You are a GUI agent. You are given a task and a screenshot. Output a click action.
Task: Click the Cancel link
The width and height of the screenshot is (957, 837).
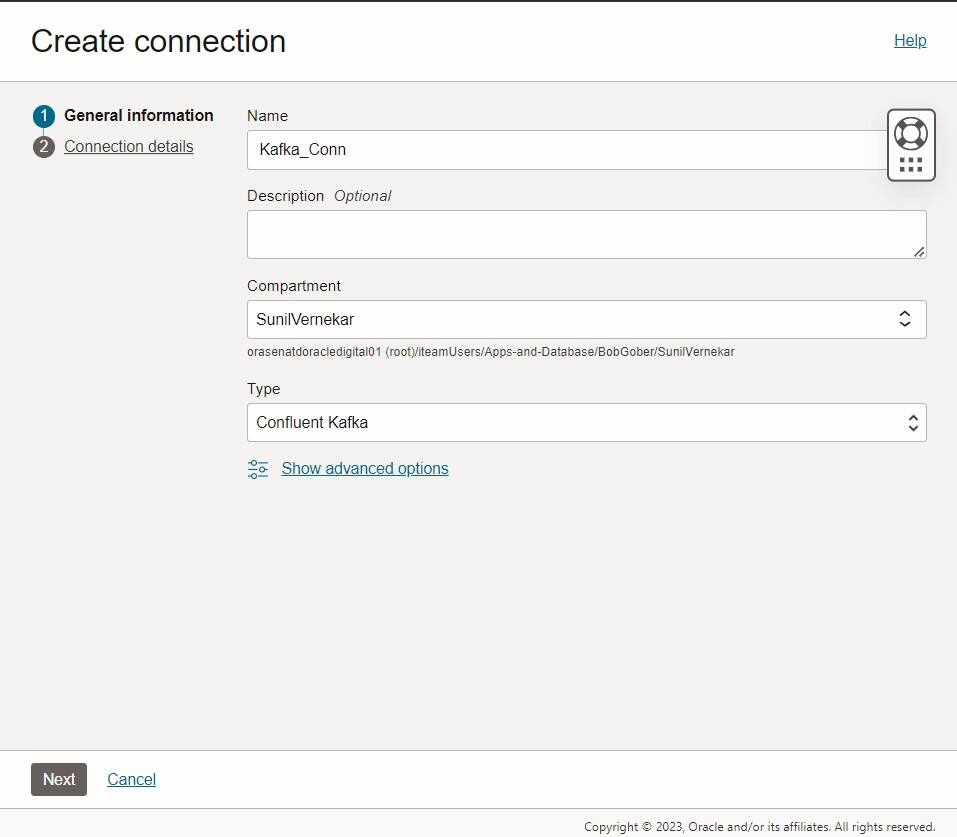132,780
